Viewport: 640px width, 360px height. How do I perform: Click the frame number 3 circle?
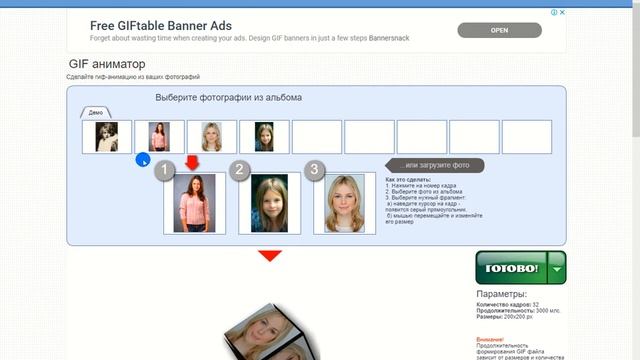pyautogui.click(x=314, y=170)
